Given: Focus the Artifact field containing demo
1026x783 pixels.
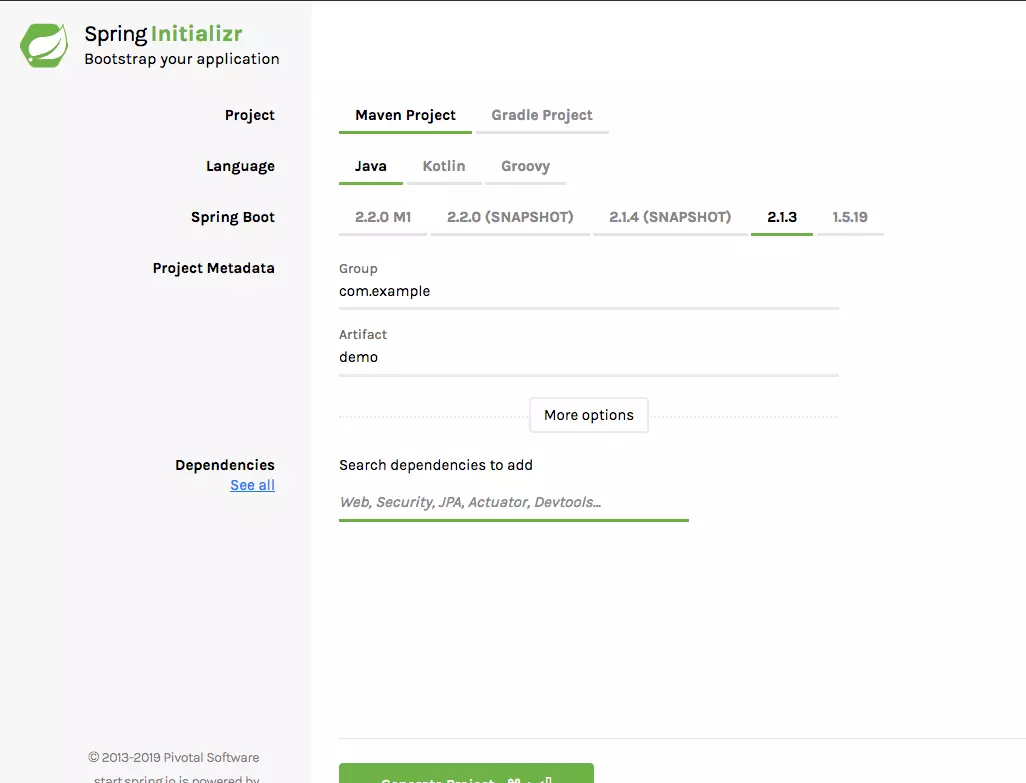Looking at the screenshot, I should click(x=589, y=358).
